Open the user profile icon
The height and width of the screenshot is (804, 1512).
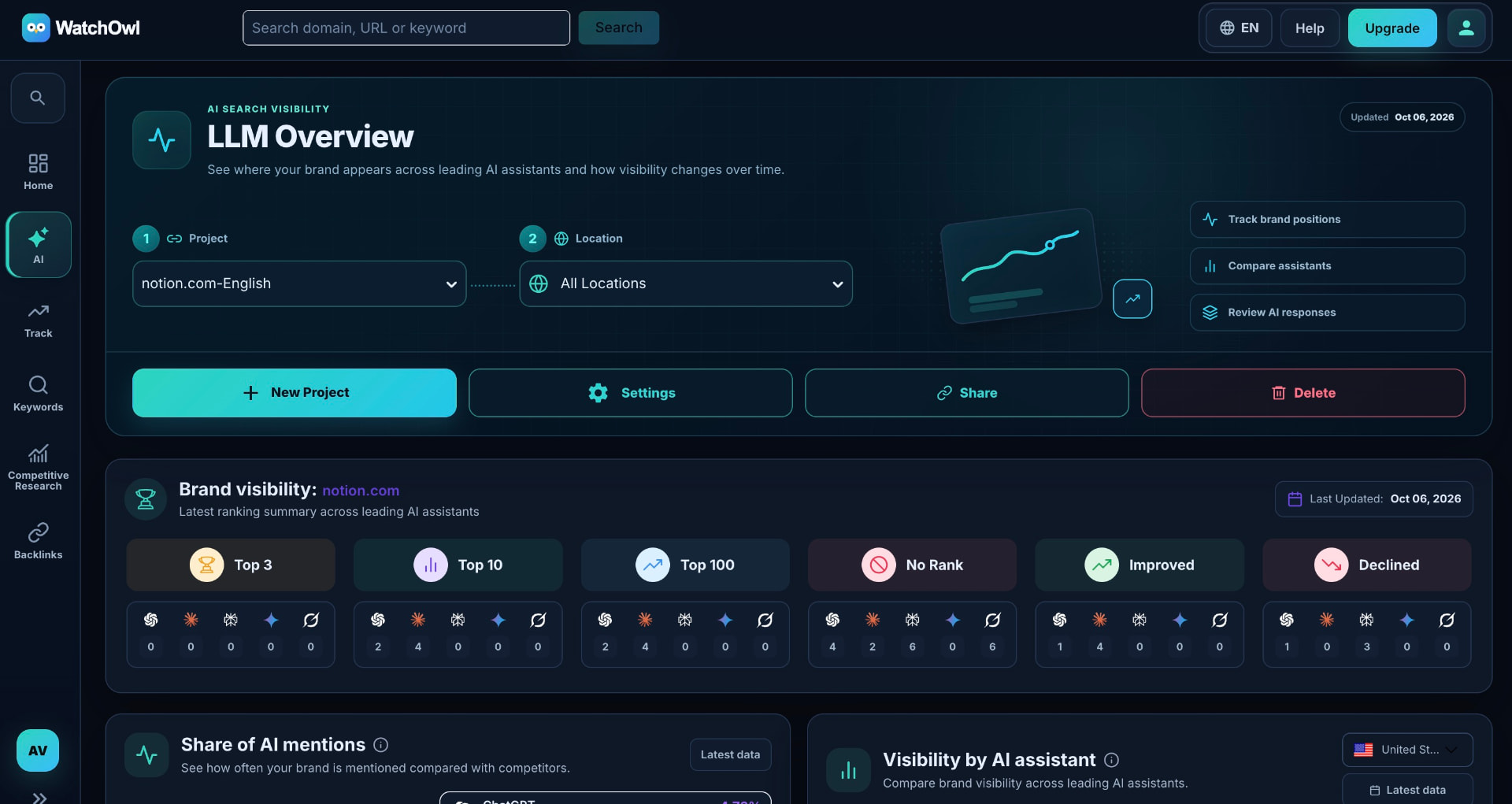[x=1466, y=28]
